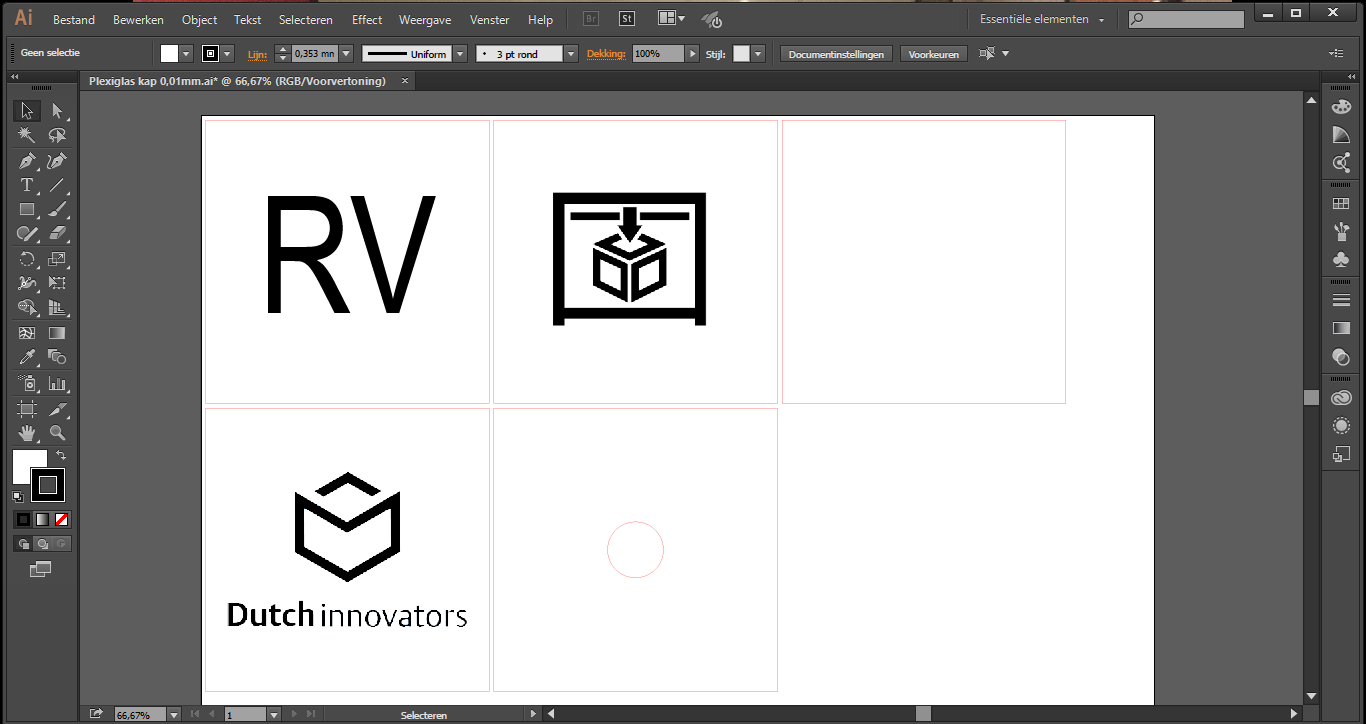This screenshot has height=724, width=1366.
Task: Select the Free Transform tool
Action: (57, 283)
